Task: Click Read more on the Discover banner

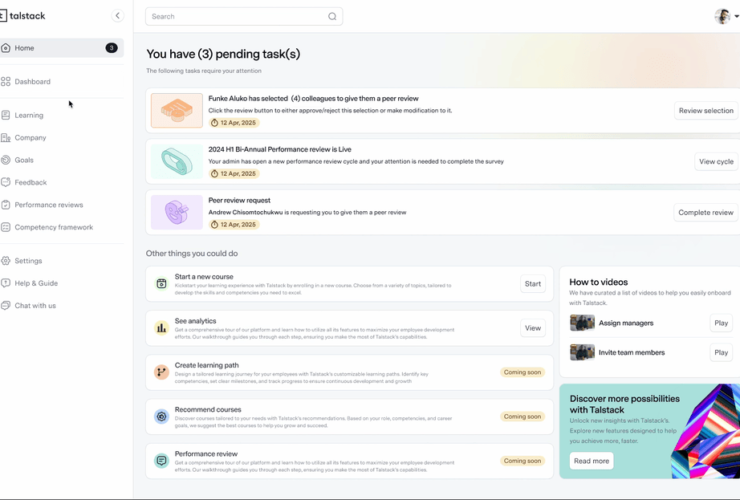Action: point(591,461)
